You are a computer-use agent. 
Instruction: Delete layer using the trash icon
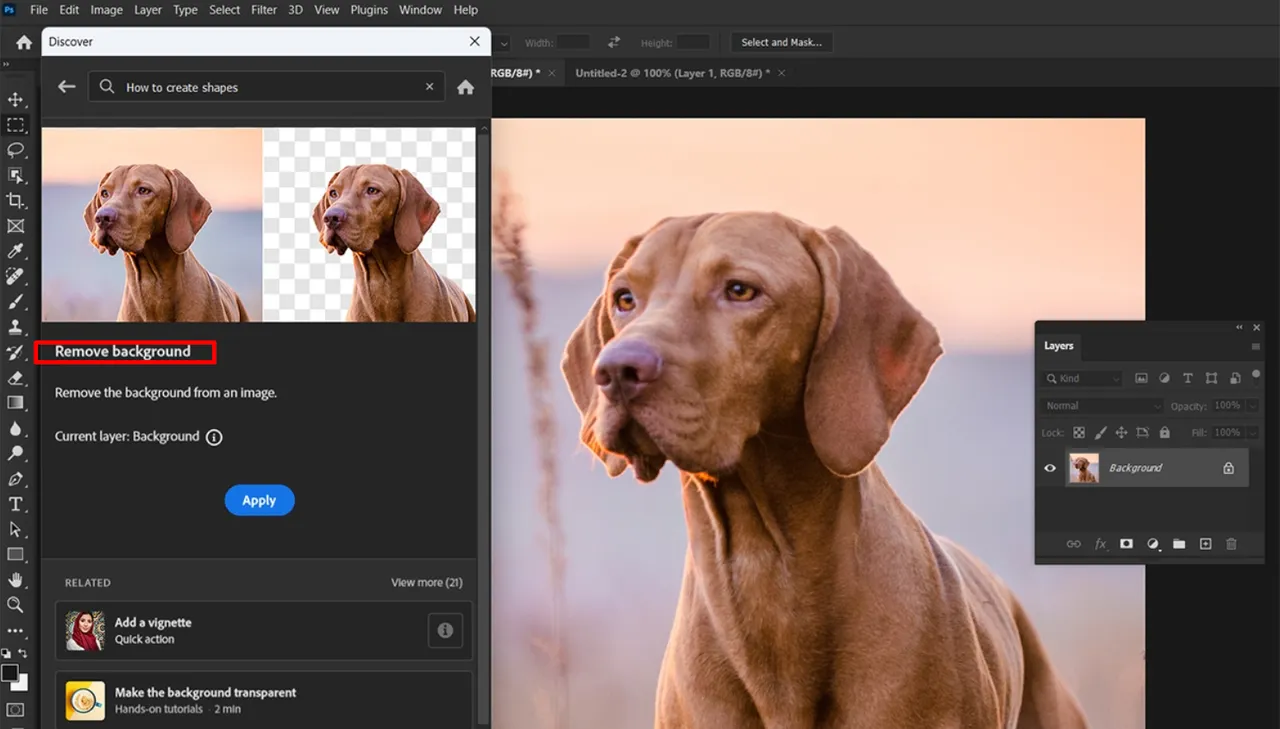tap(1231, 544)
